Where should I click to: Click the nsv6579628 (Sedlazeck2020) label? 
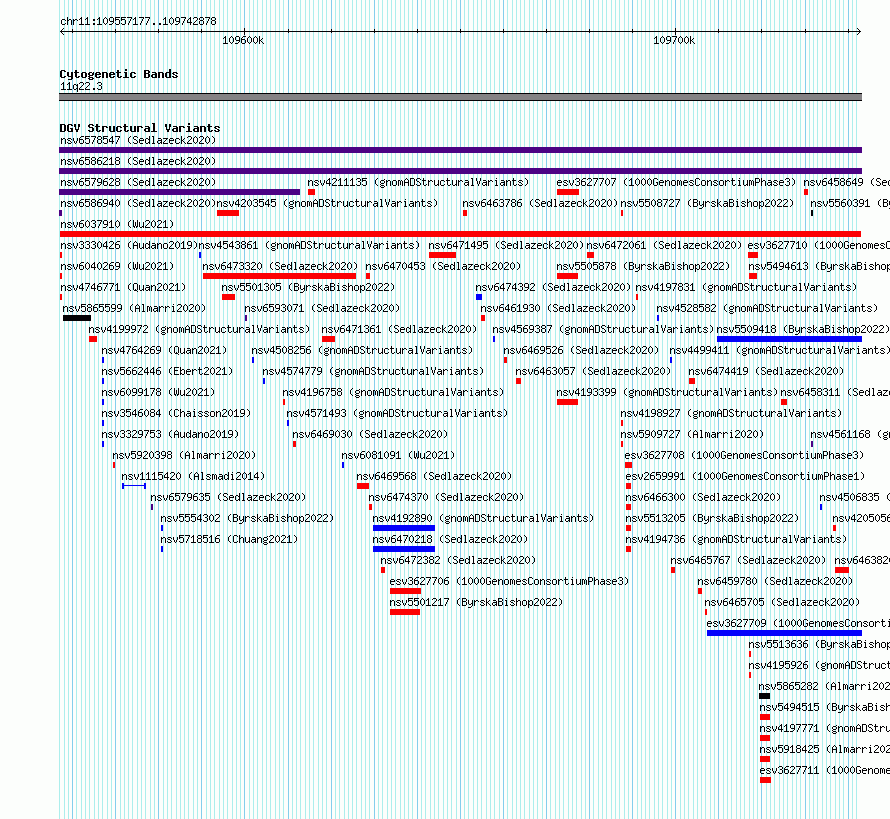click(138, 182)
